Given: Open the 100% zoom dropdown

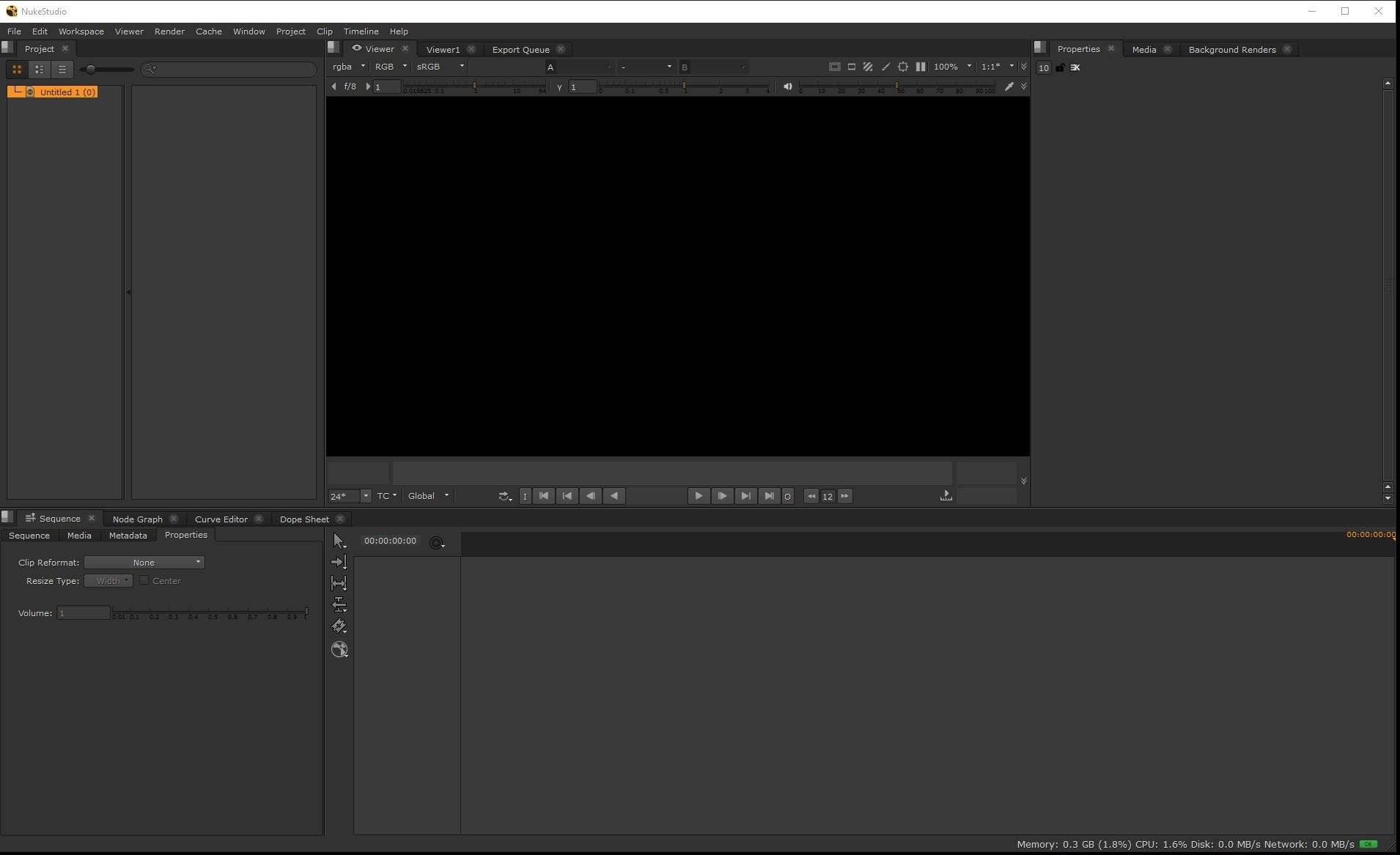Looking at the screenshot, I should click(x=952, y=67).
